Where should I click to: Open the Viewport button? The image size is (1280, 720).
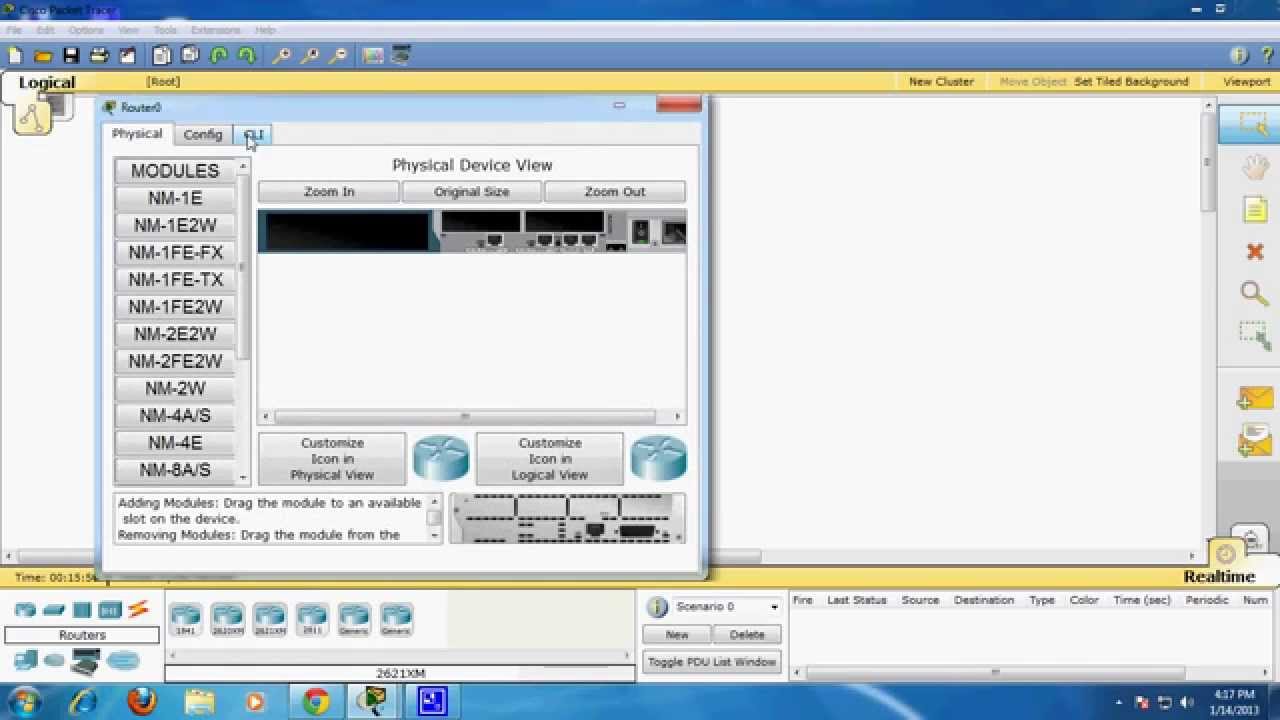(x=1246, y=82)
